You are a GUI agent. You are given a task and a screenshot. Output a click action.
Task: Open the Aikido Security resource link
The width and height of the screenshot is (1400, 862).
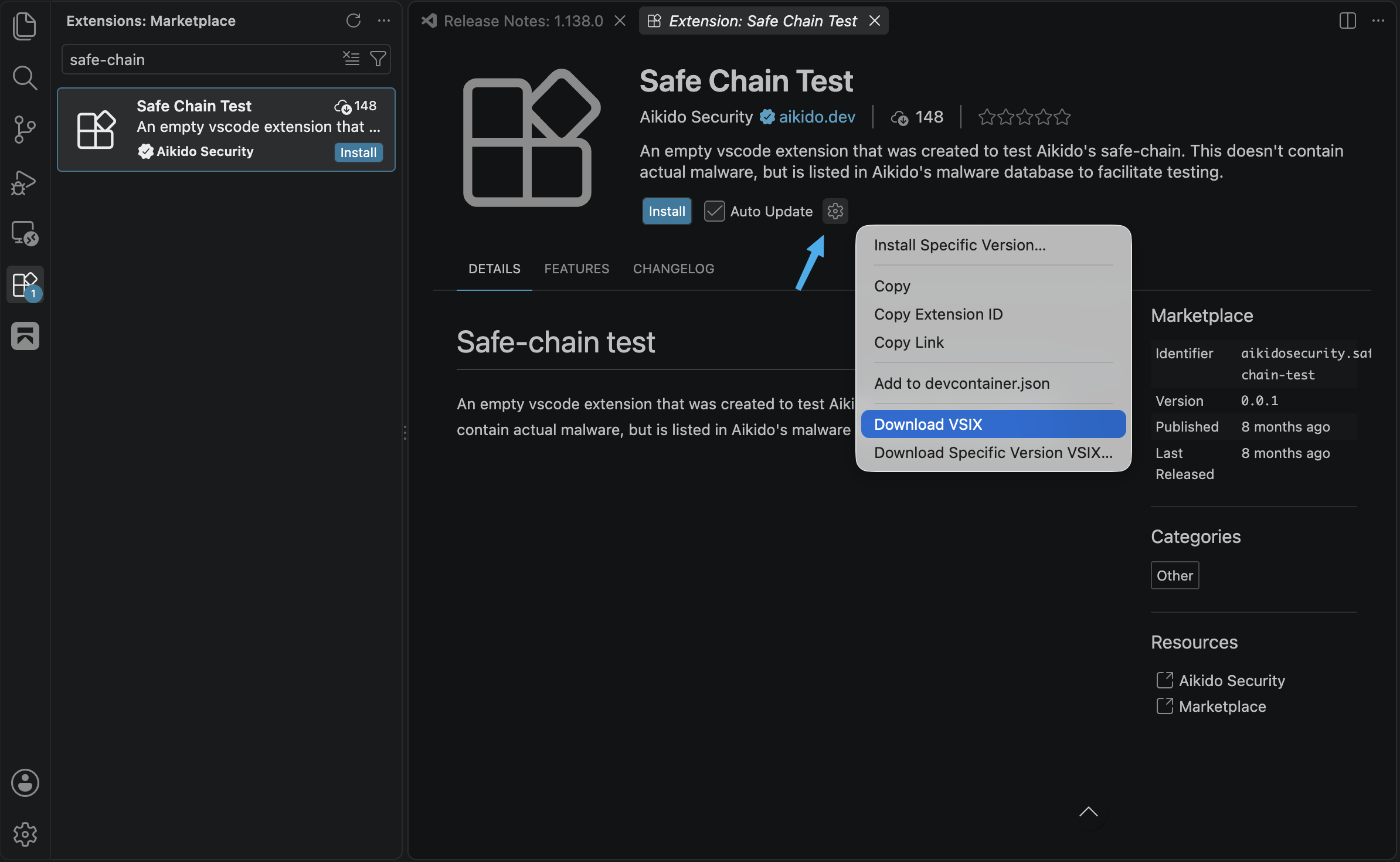1232,680
